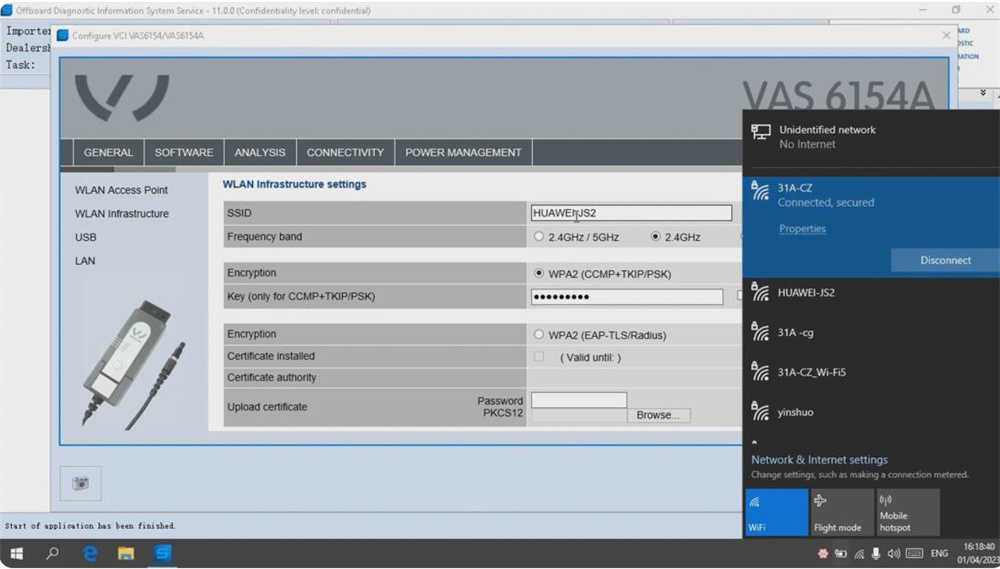The height and width of the screenshot is (569, 1000).
Task: Click the Disconnect button for 31A-CZ
Action: 945,260
